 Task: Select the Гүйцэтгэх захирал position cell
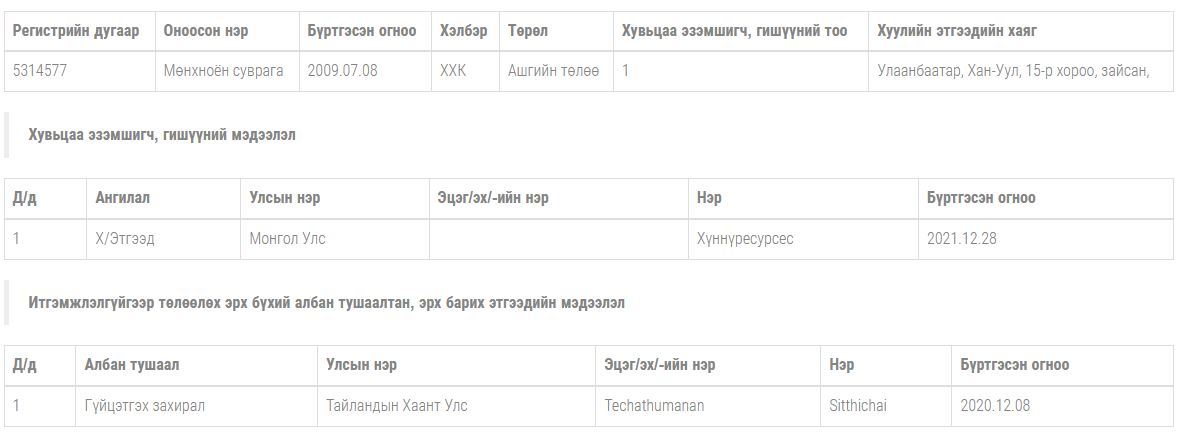pyautogui.click(x=196, y=406)
